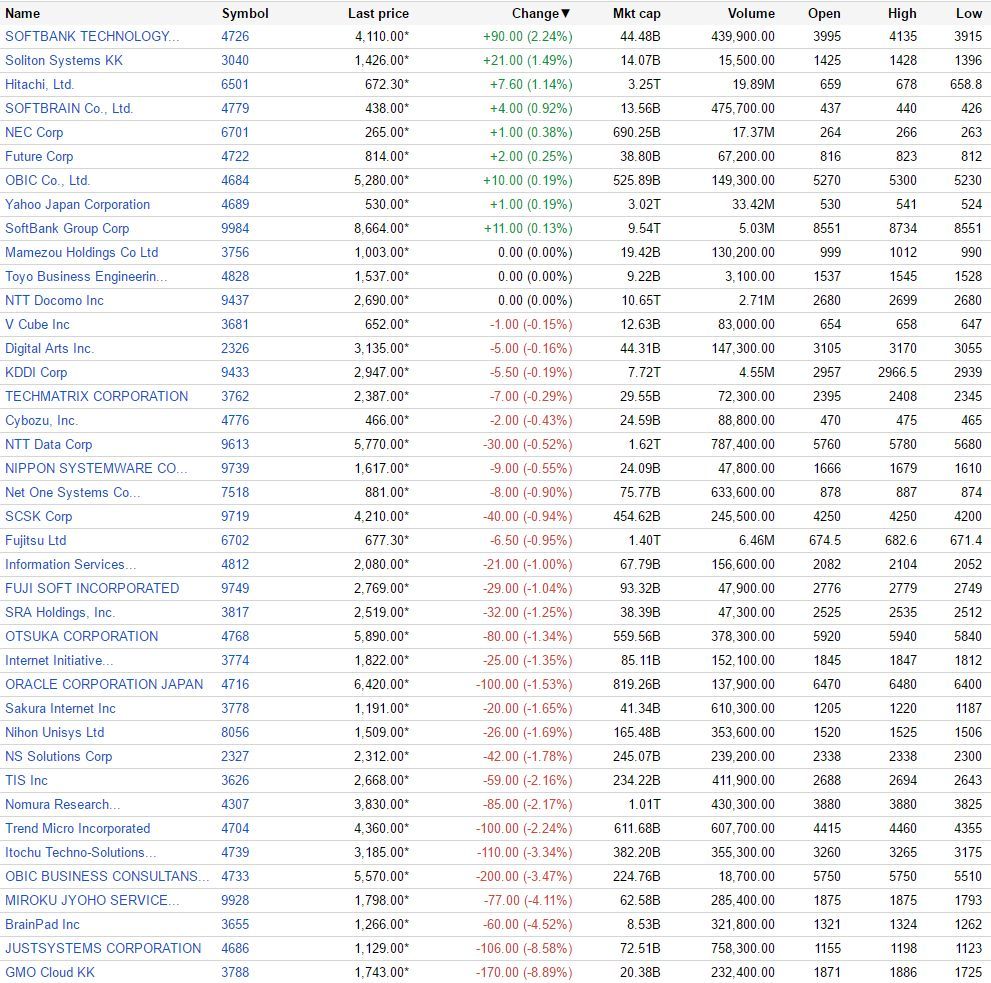Open Sakura Internet Inc link

[x=61, y=709]
